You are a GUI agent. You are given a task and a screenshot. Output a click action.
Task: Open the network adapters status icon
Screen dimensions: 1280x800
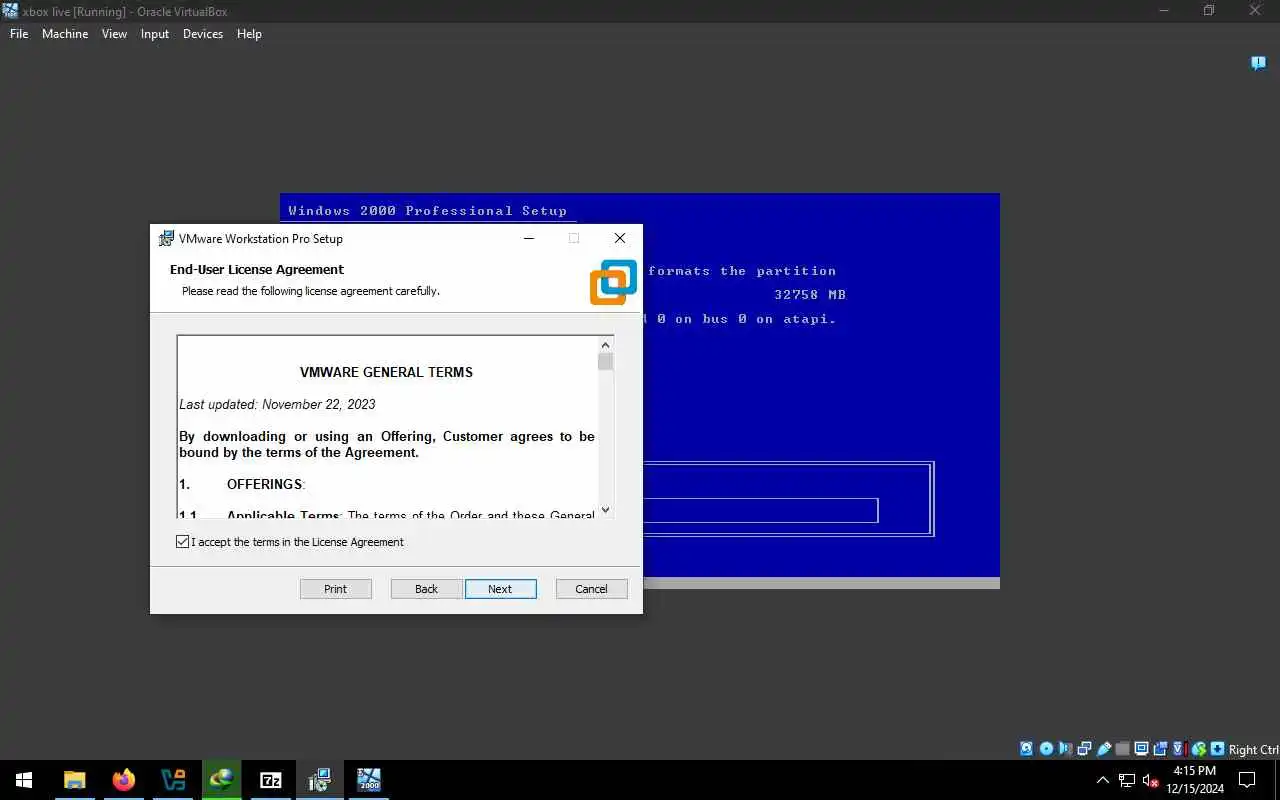pos(1085,749)
